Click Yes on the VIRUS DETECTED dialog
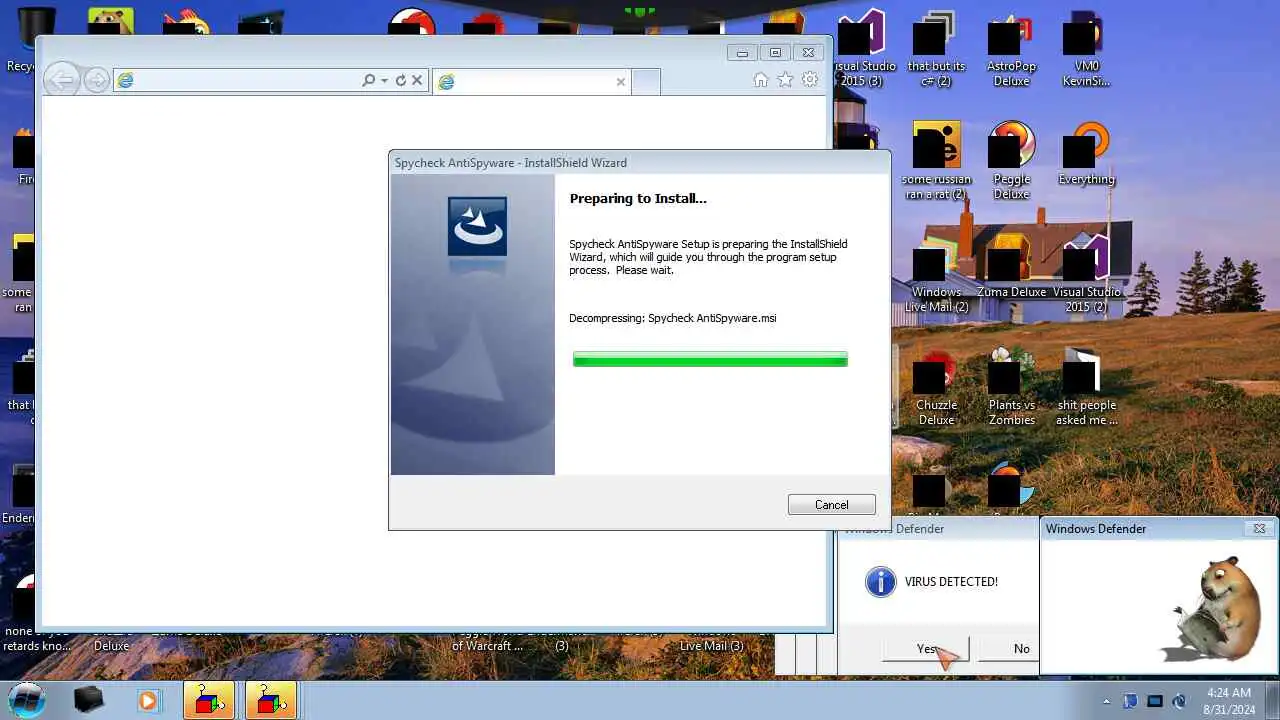 click(926, 649)
